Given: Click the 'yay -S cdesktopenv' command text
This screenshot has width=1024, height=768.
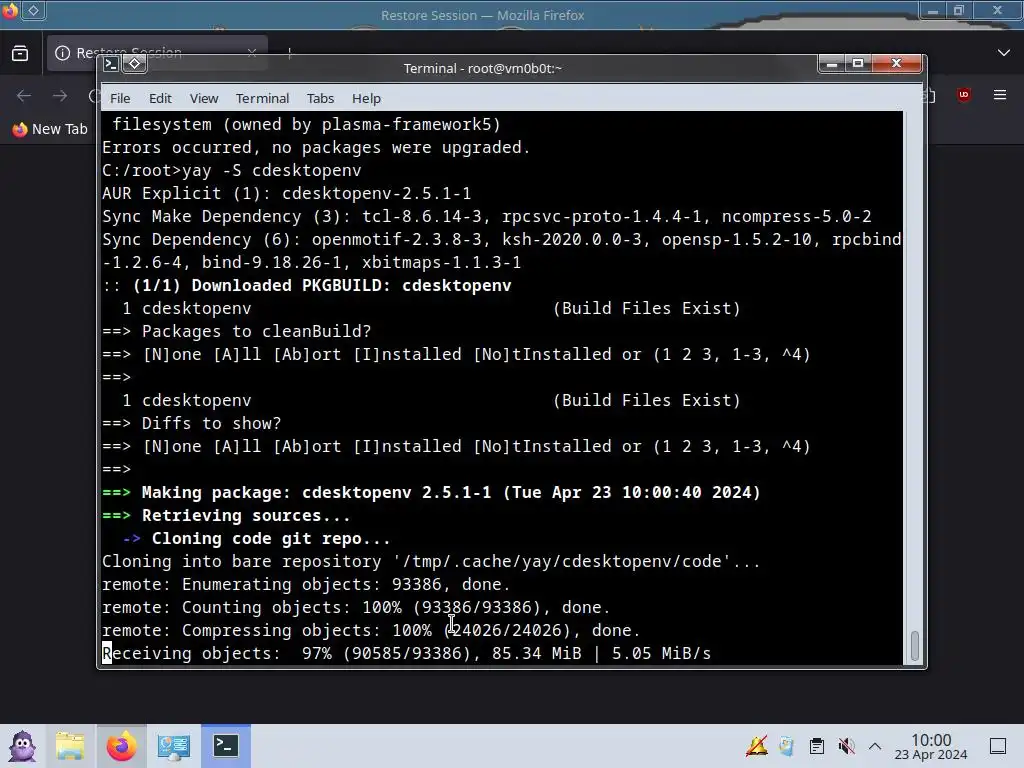Looking at the screenshot, I should (x=272, y=170).
